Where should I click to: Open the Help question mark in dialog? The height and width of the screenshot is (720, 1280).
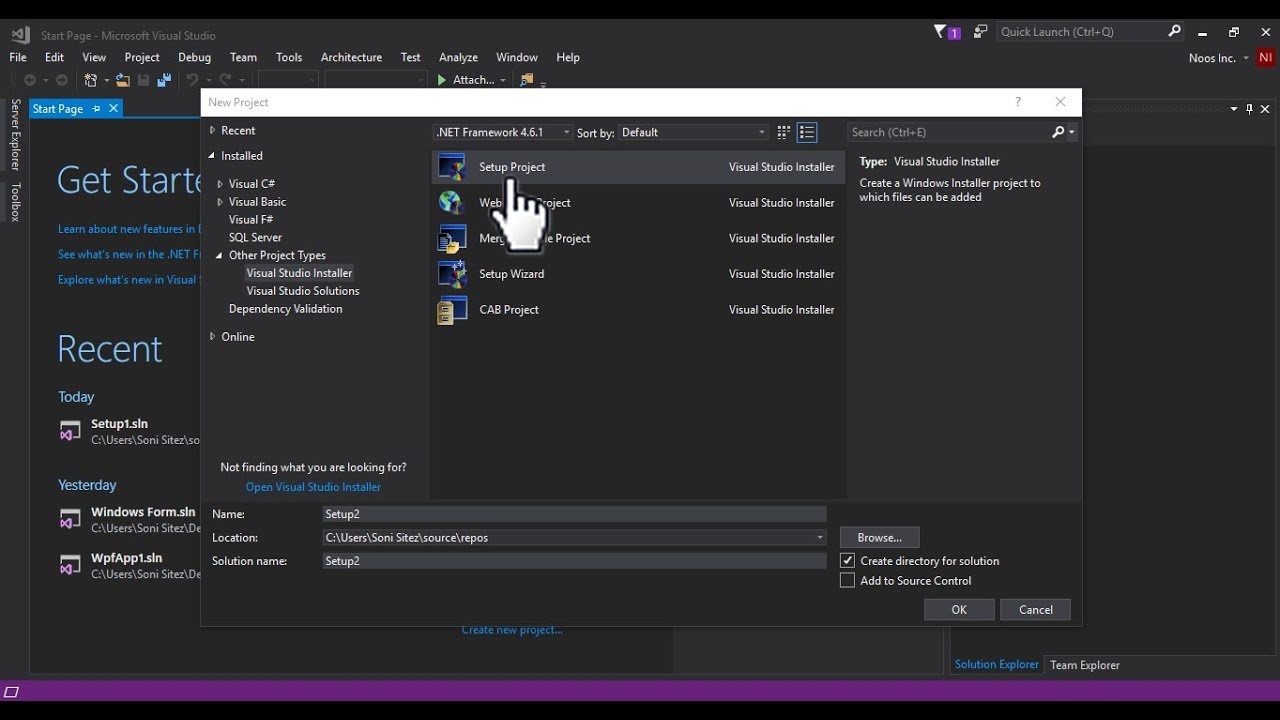click(1018, 102)
